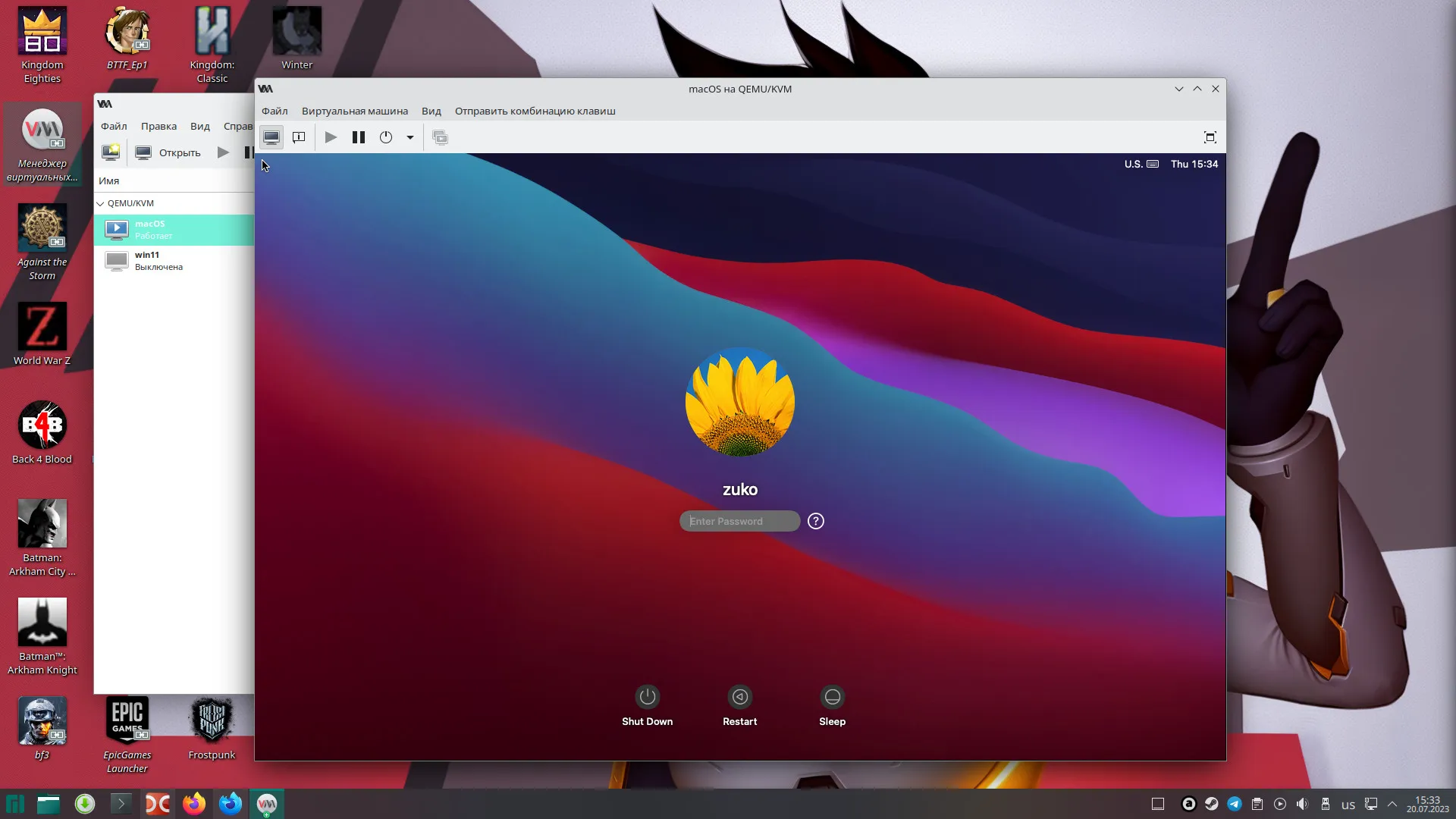Open Manjaro application launcher menu

15,804
